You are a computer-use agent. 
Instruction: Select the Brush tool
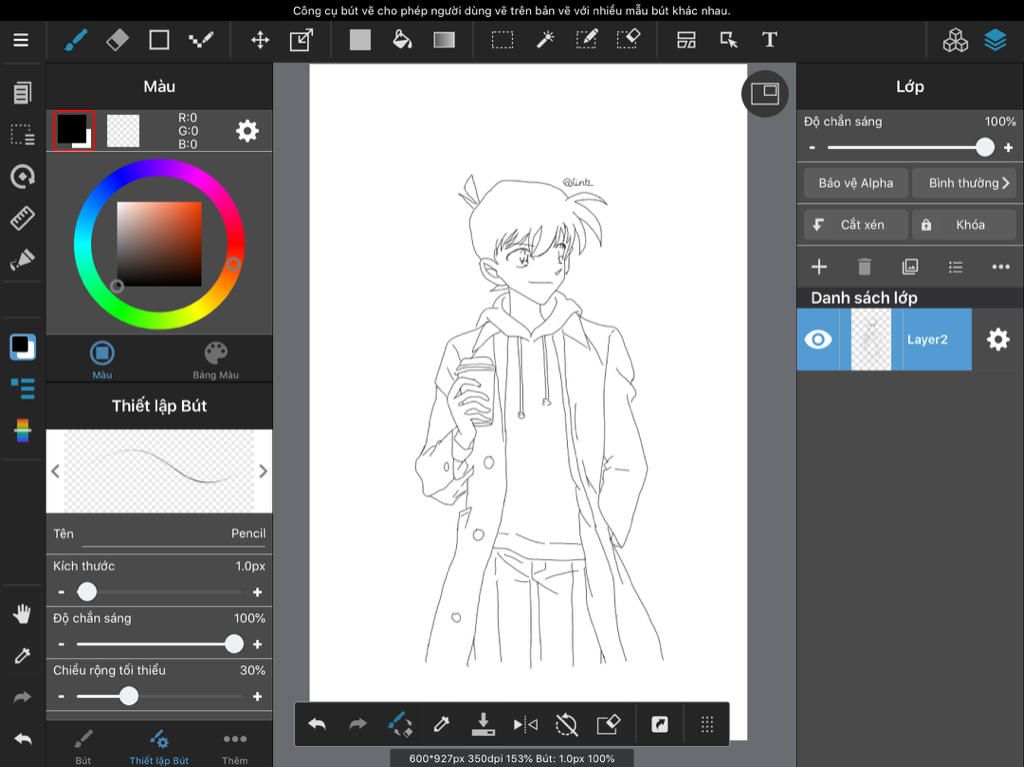tap(76, 40)
